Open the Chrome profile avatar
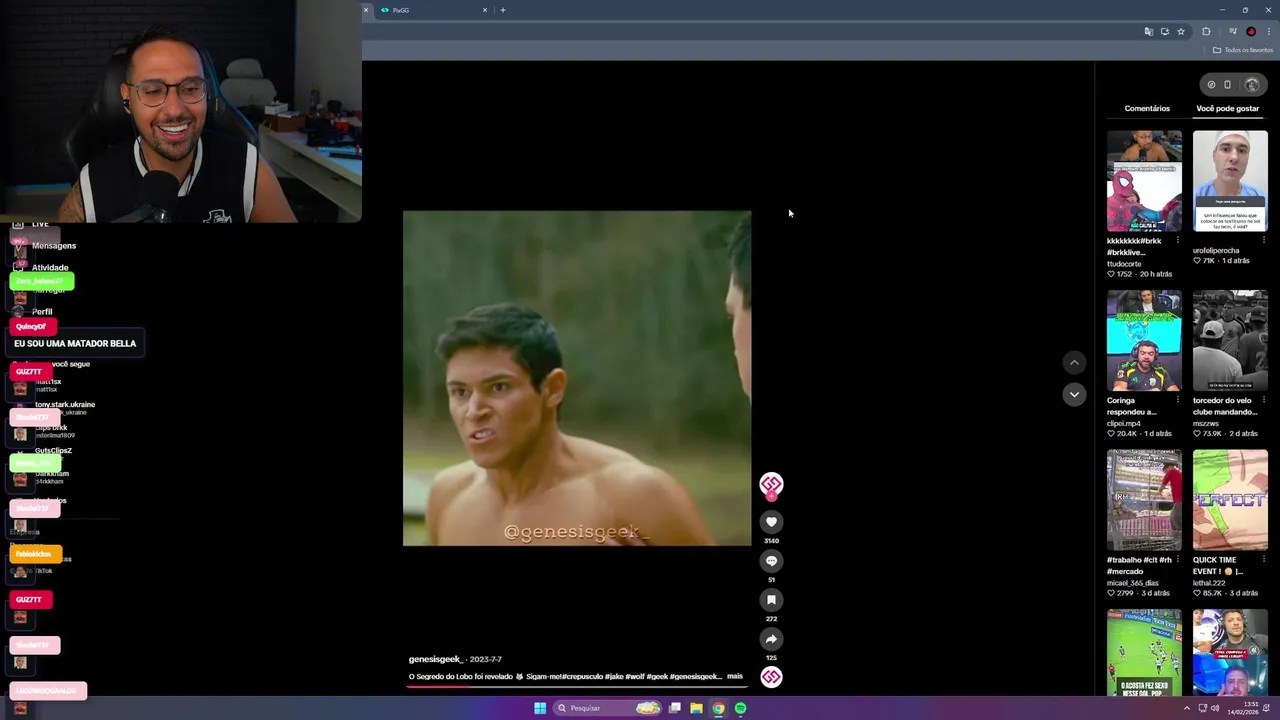This screenshot has height=720, width=1280. [1251, 32]
